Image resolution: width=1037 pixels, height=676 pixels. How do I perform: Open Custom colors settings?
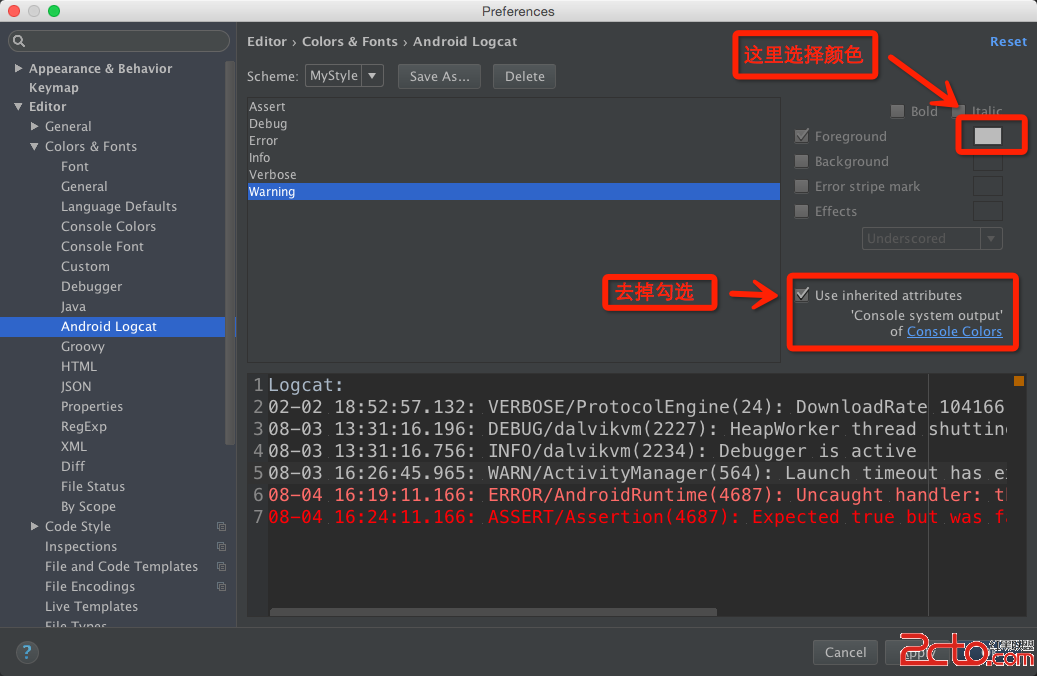[x=85, y=267]
